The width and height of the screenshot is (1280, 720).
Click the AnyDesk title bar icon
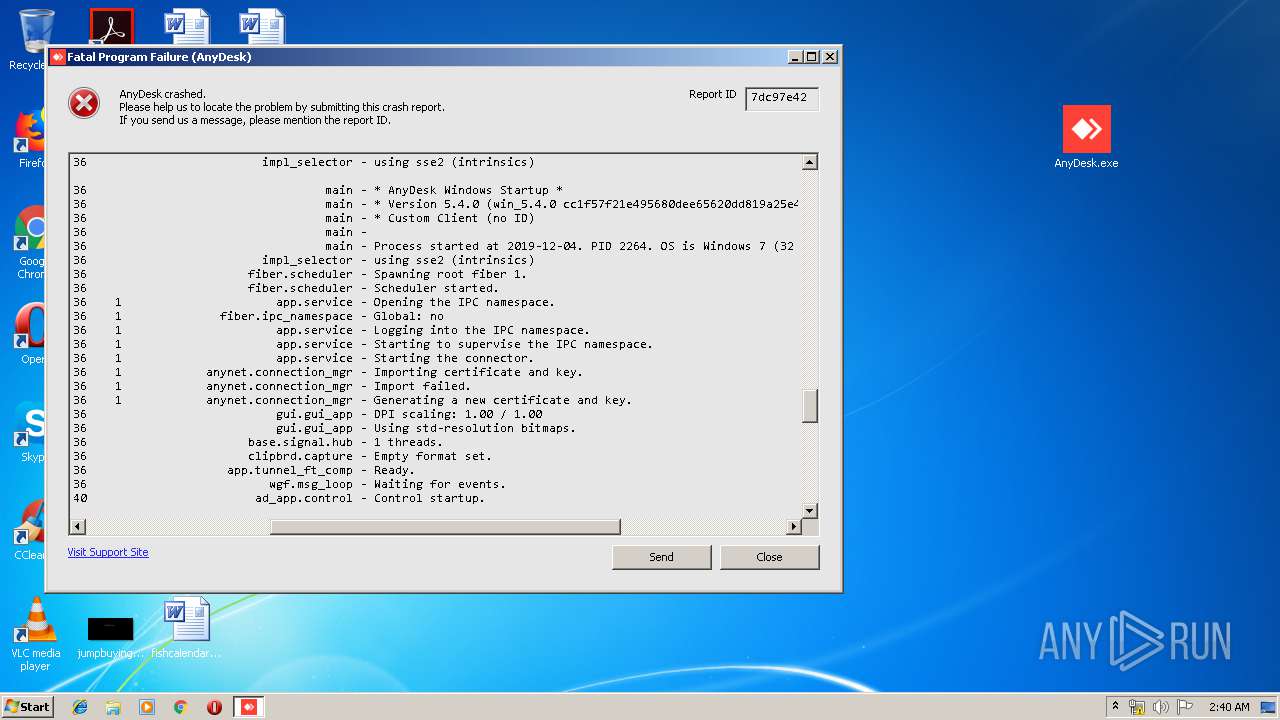[x=57, y=57]
